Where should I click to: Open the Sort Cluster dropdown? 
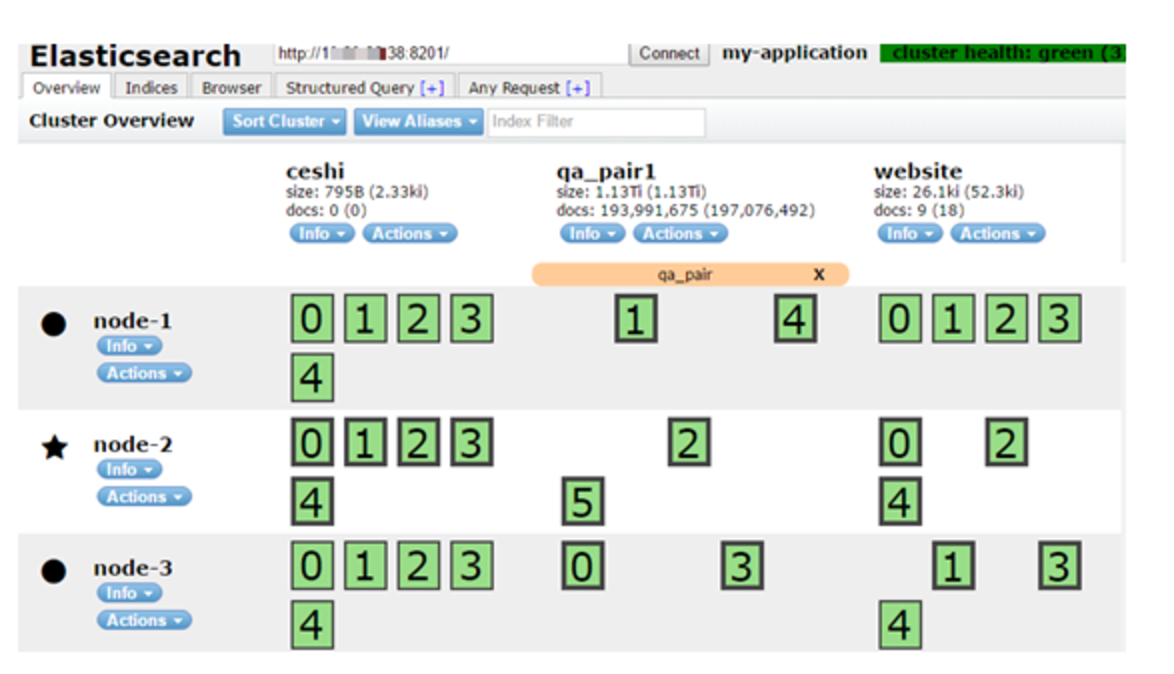coord(285,121)
